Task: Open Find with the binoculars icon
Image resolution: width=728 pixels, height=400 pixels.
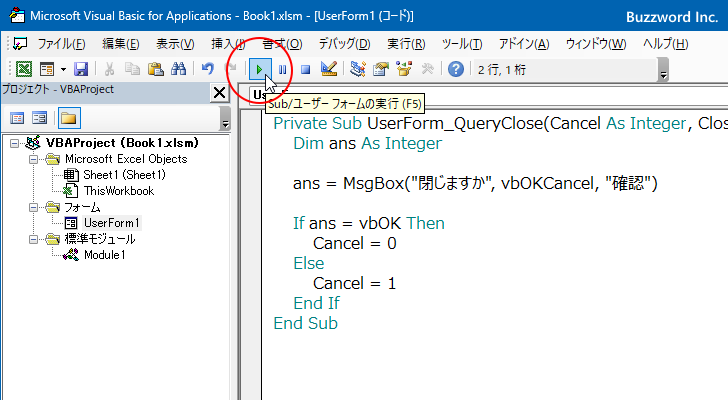Action: click(x=178, y=70)
